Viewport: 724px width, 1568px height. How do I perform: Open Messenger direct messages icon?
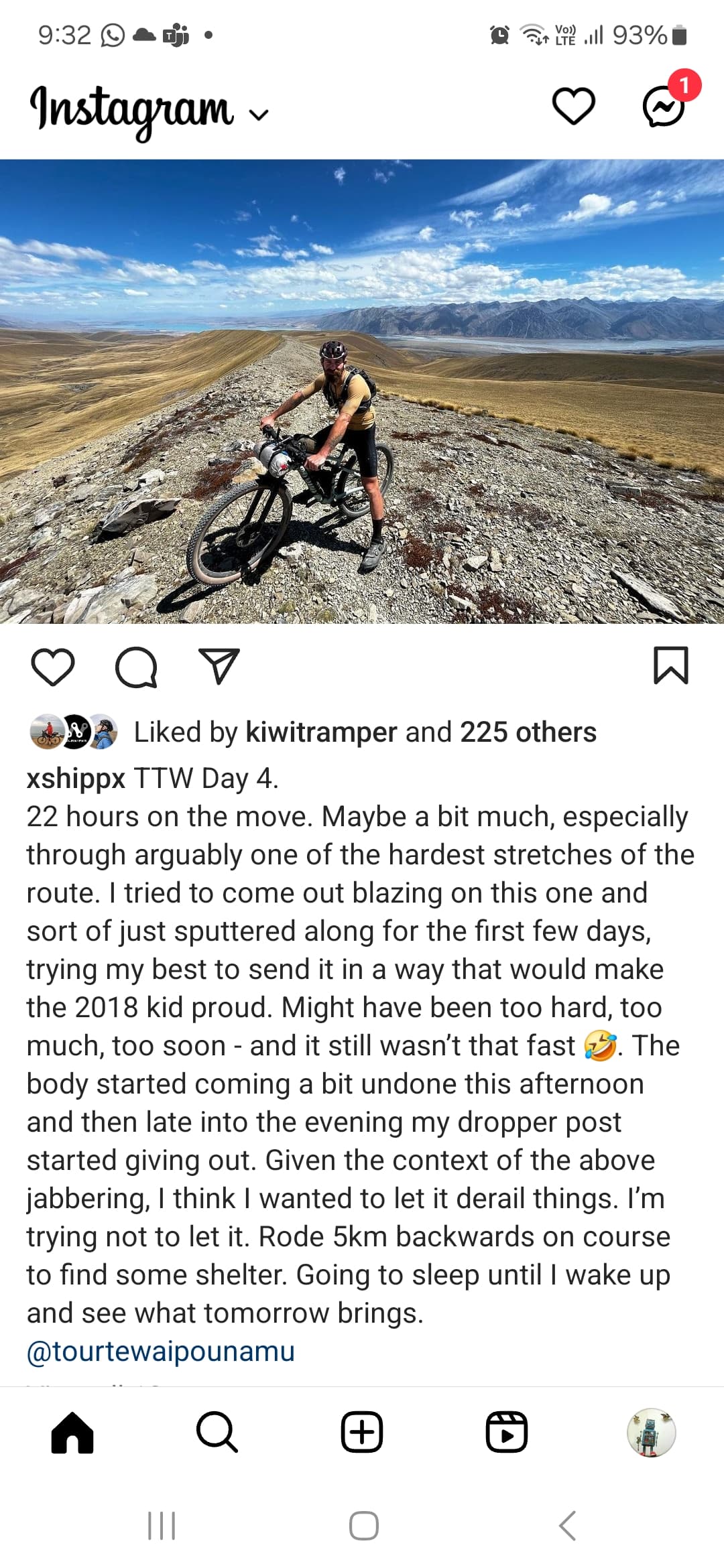[x=664, y=107]
